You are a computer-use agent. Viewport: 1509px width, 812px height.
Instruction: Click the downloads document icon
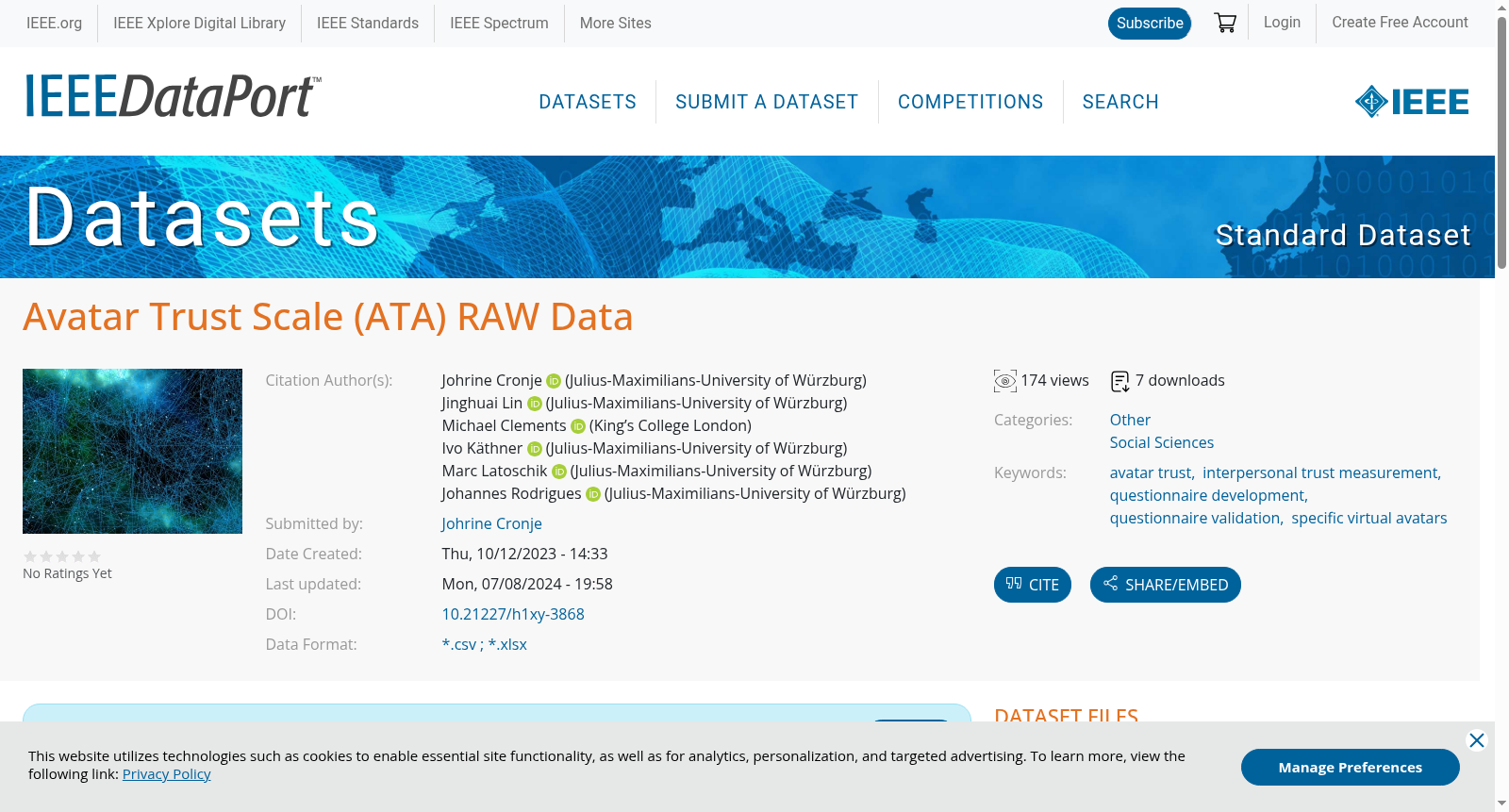coord(1120,381)
